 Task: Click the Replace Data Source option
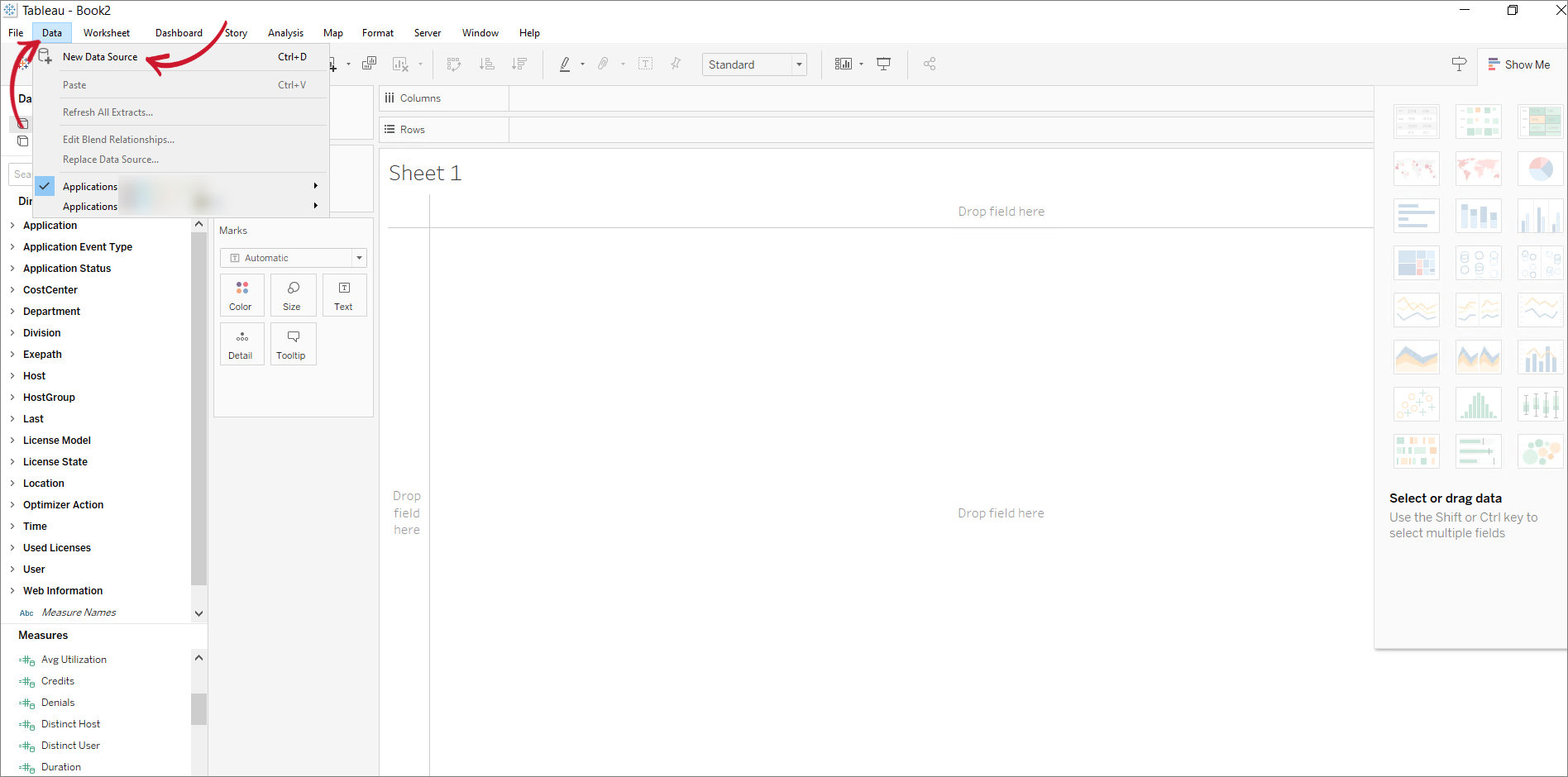pyautogui.click(x=111, y=160)
